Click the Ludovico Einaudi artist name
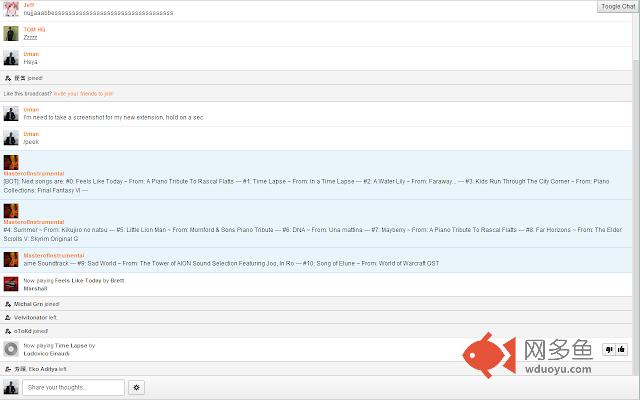Screen dimensions: 640x400 47,353
